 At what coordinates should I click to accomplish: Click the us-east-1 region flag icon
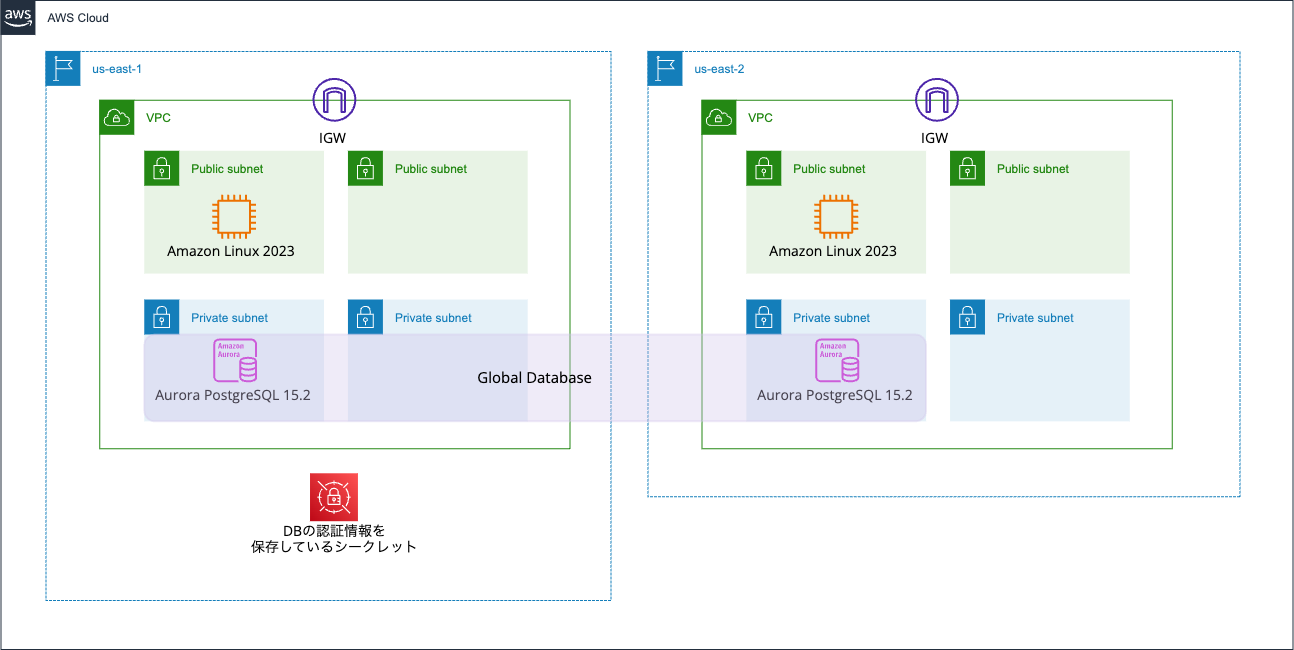62,68
